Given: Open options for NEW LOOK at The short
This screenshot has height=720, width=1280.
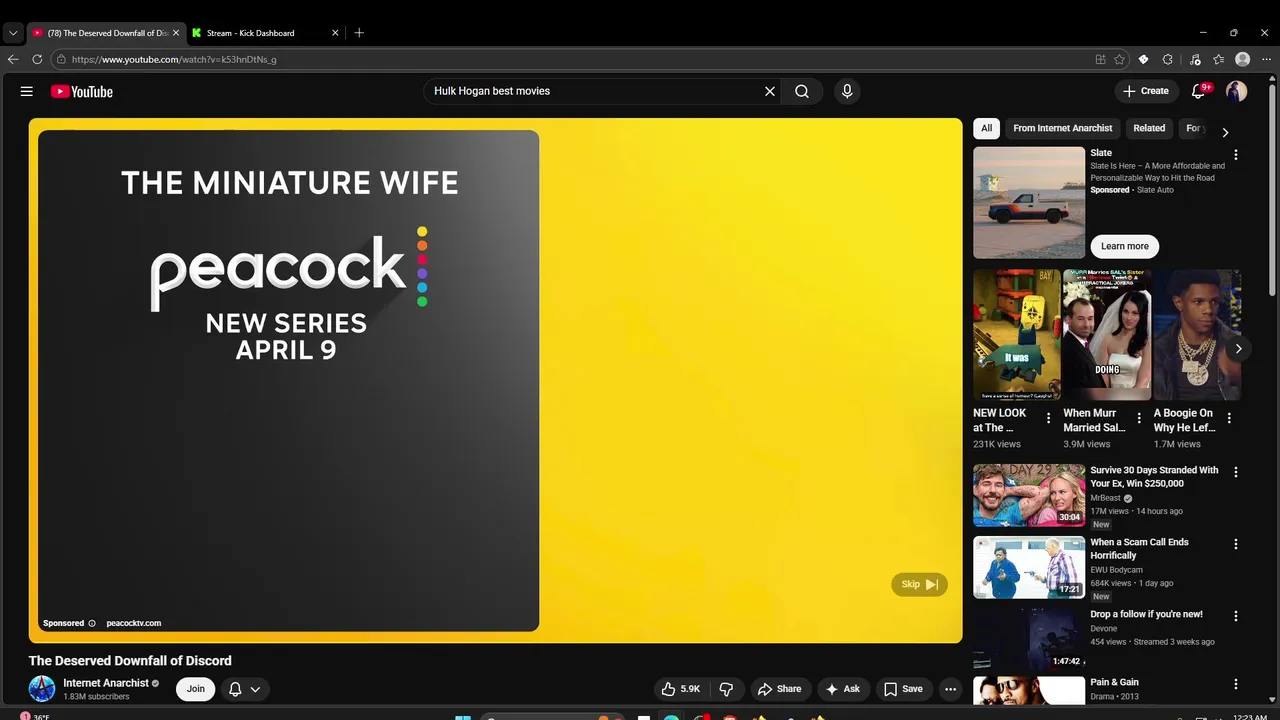Looking at the screenshot, I should click(1048, 418).
